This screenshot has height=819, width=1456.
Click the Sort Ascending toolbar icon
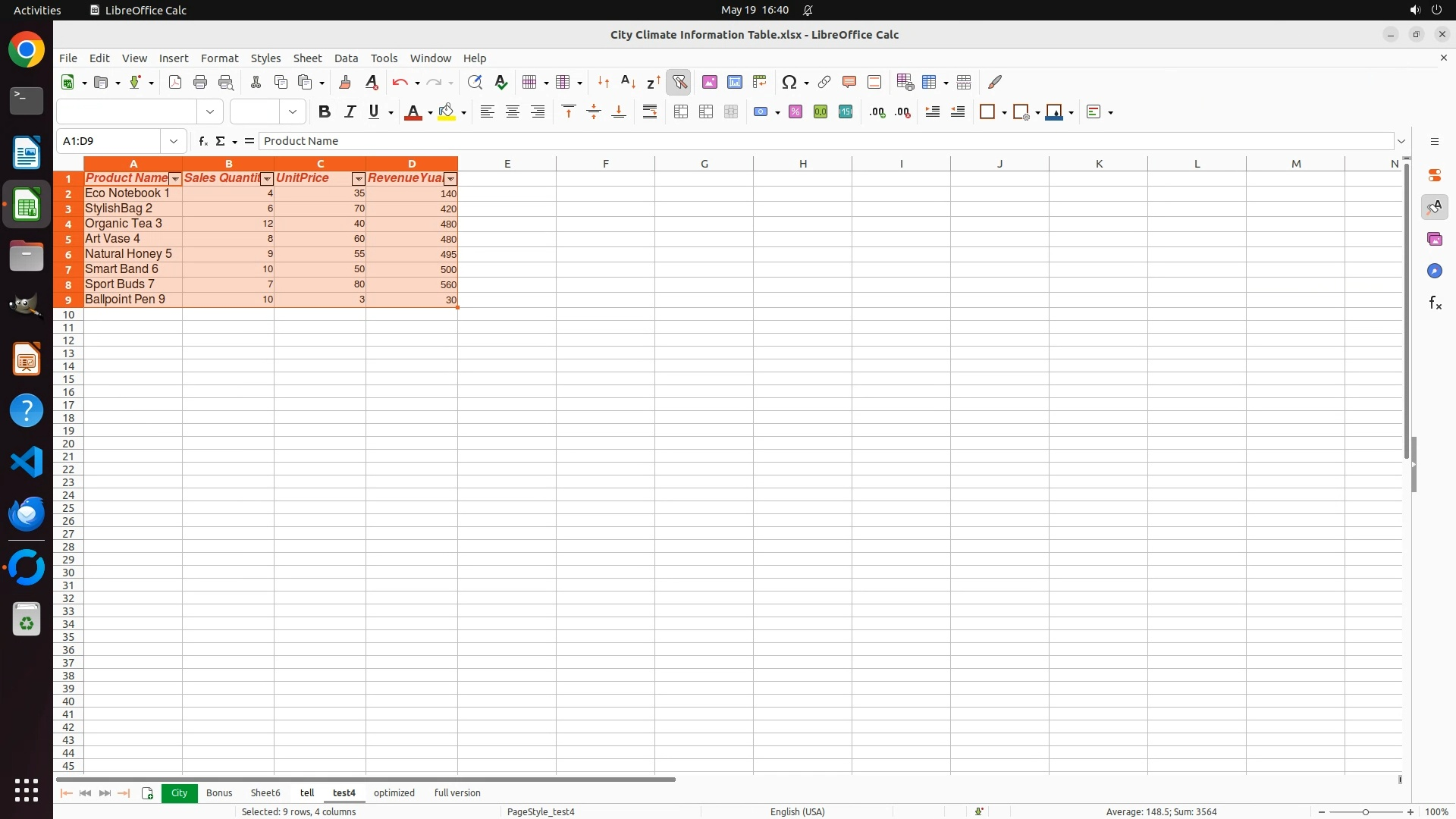pyautogui.click(x=628, y=82)
